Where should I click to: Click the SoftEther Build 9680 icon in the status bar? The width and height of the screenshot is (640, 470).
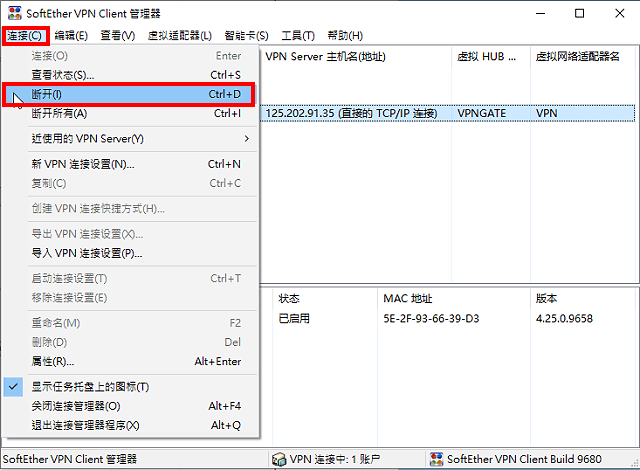pos(436,459)
